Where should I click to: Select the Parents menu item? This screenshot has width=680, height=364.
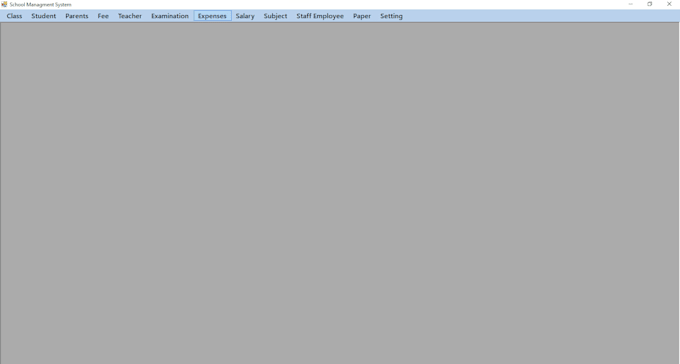tap(77, 16)
